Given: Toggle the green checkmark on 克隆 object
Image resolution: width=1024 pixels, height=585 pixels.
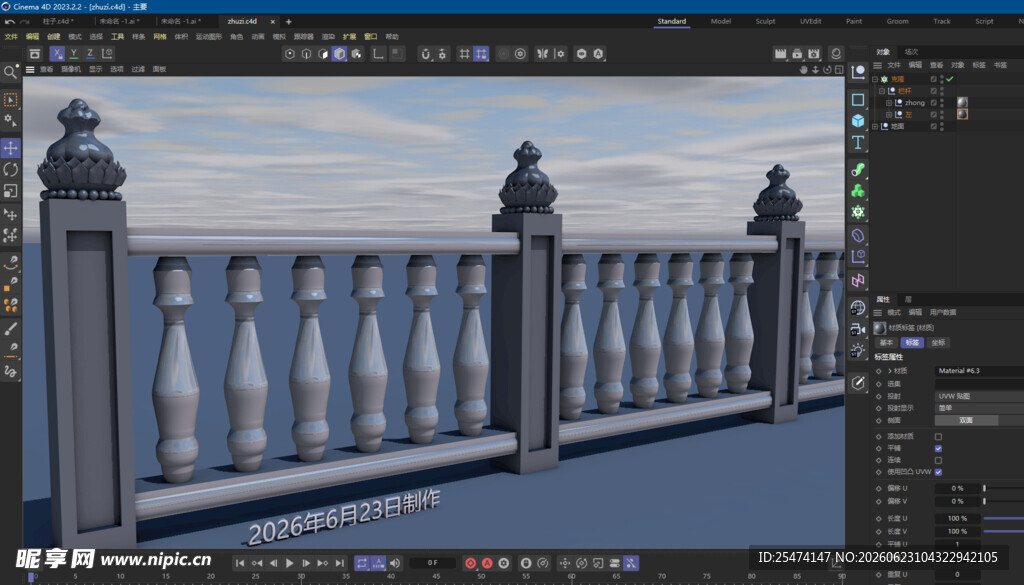Looking at the screenshot, I should (950, 79).
